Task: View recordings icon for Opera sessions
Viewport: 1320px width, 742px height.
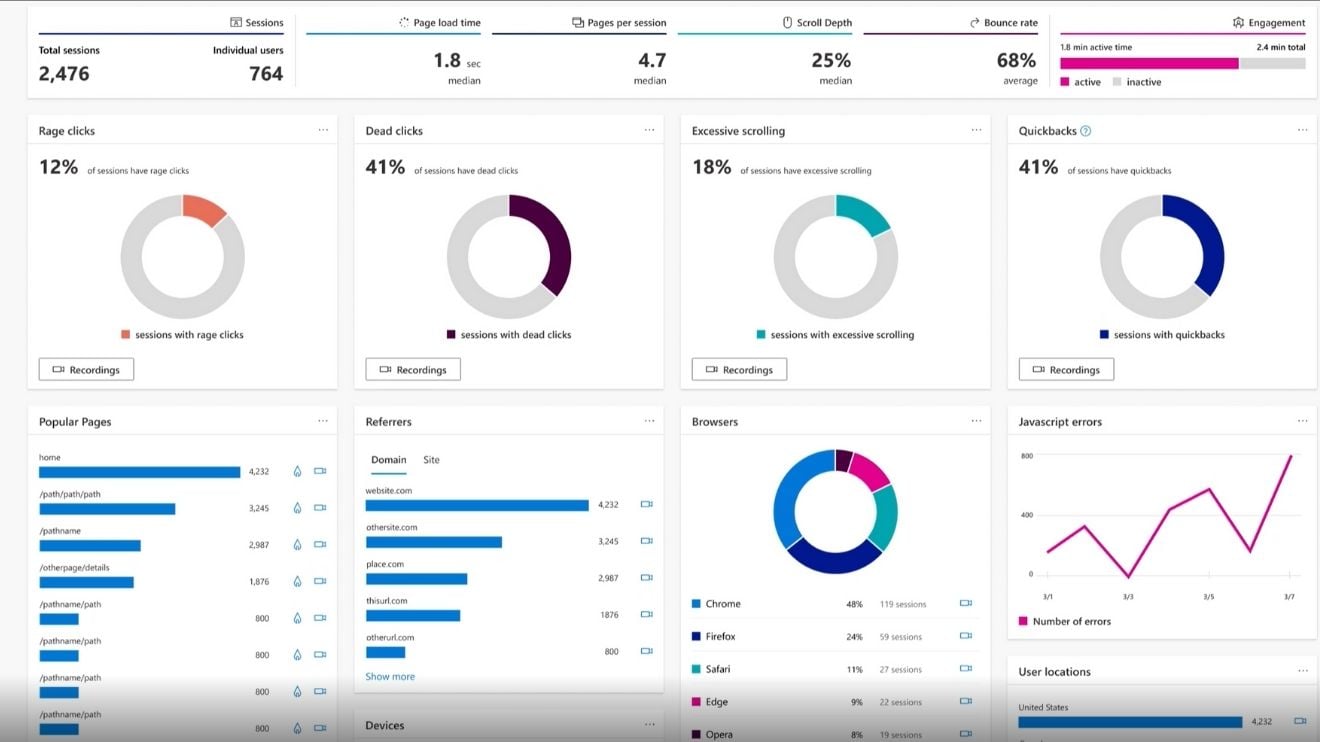Action: point(966,734)
